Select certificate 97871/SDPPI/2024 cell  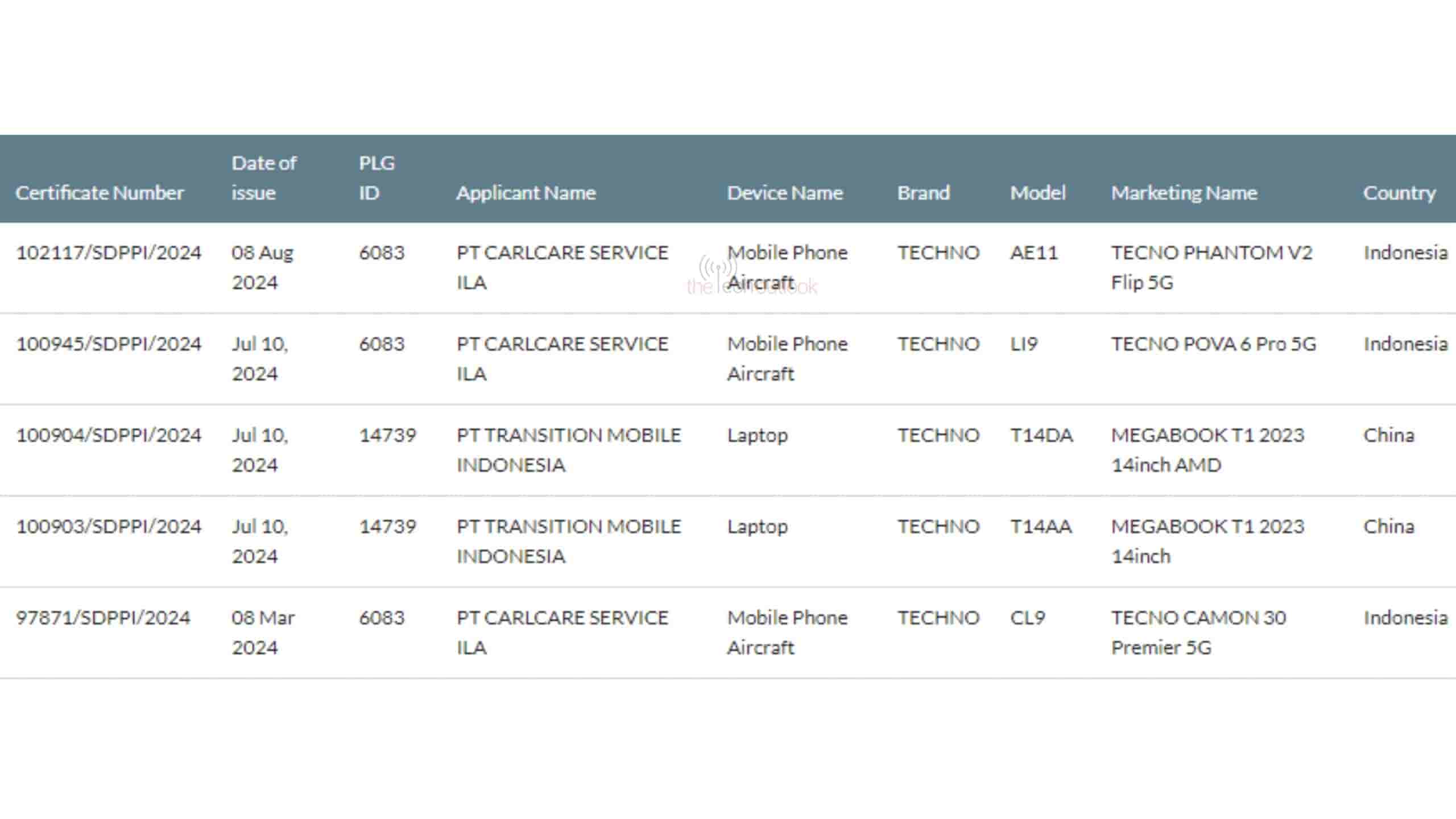click(103, 618)
